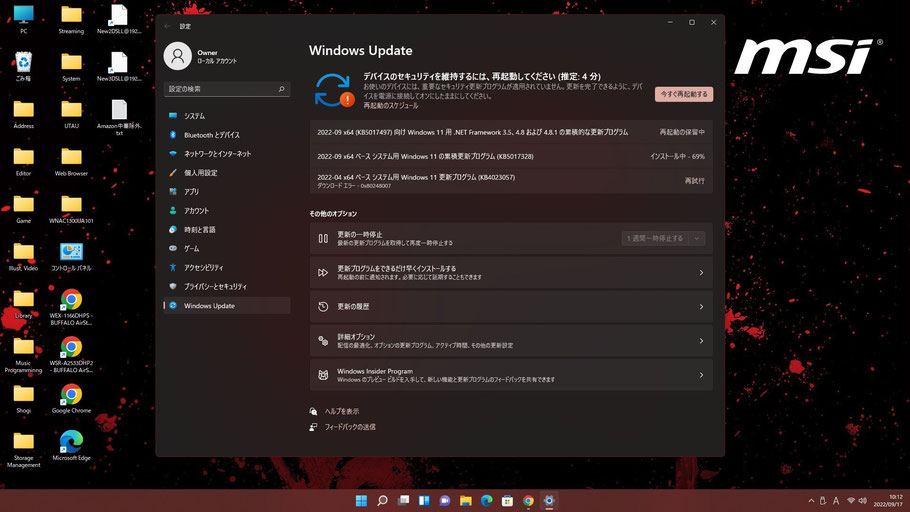The width and height of the screenshot is (910, 512).
Task: Open 時刻と言語 settings
Action: 227,230
